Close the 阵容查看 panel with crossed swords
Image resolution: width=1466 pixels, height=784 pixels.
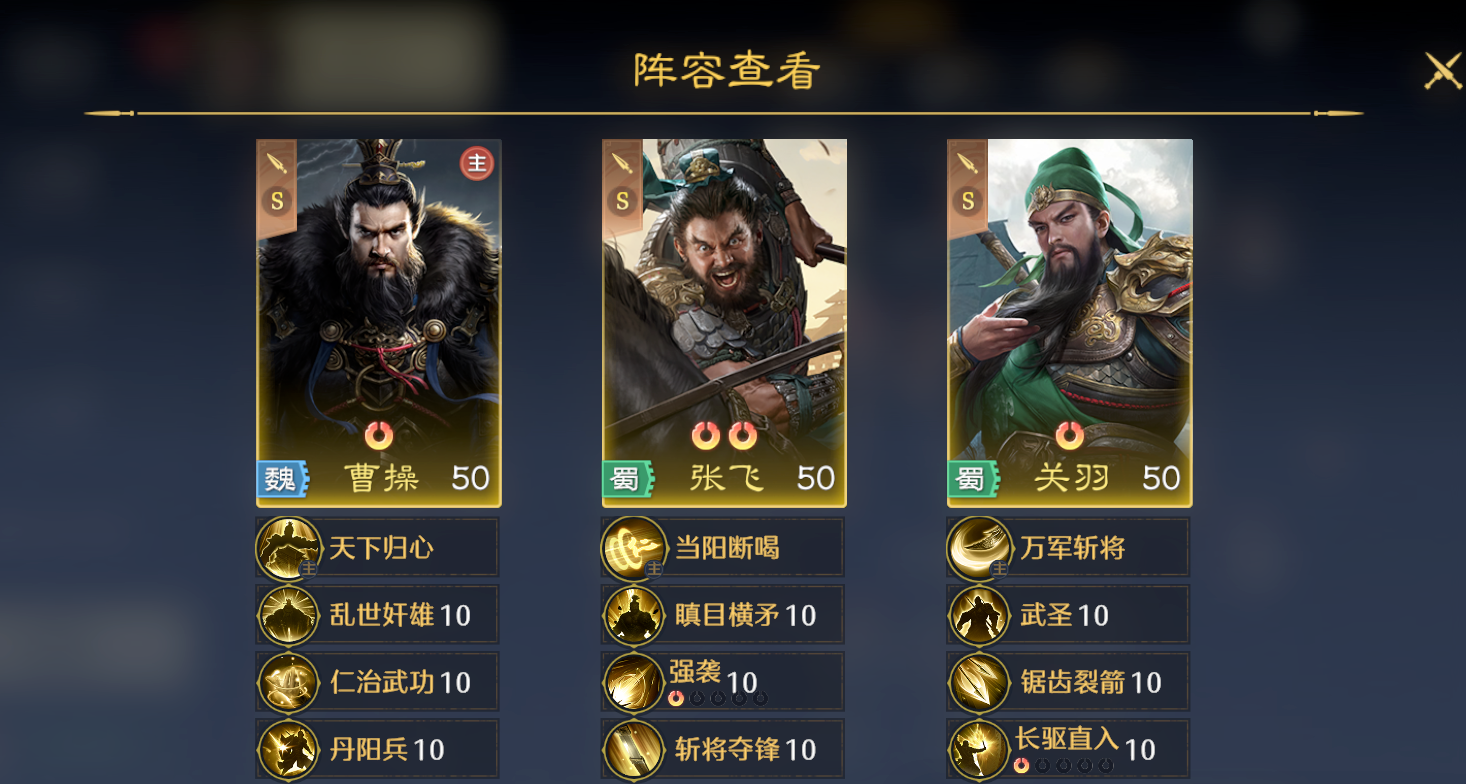click(1443, 71)
